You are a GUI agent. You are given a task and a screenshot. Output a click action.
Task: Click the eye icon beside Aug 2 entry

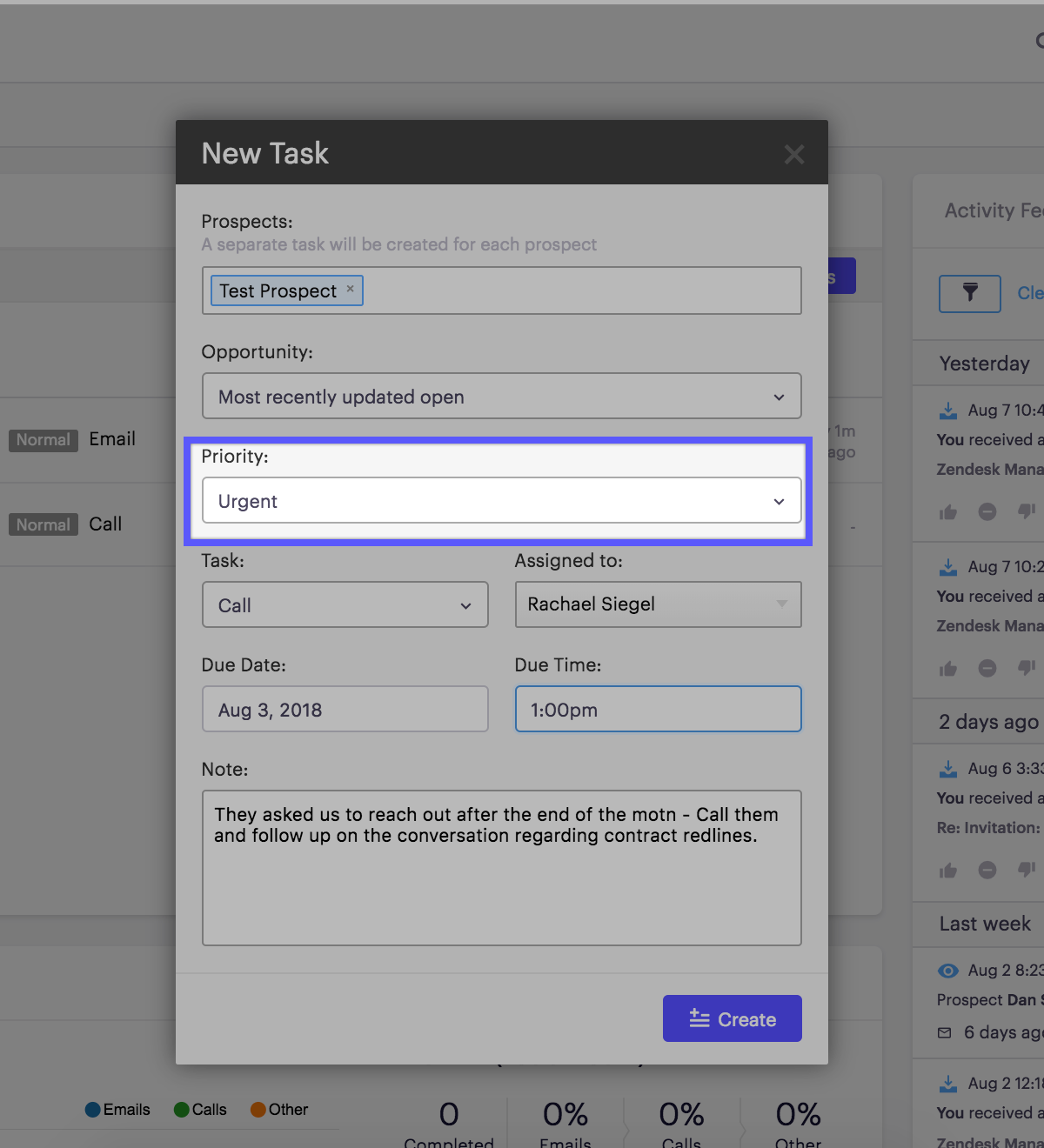(948, 971)
